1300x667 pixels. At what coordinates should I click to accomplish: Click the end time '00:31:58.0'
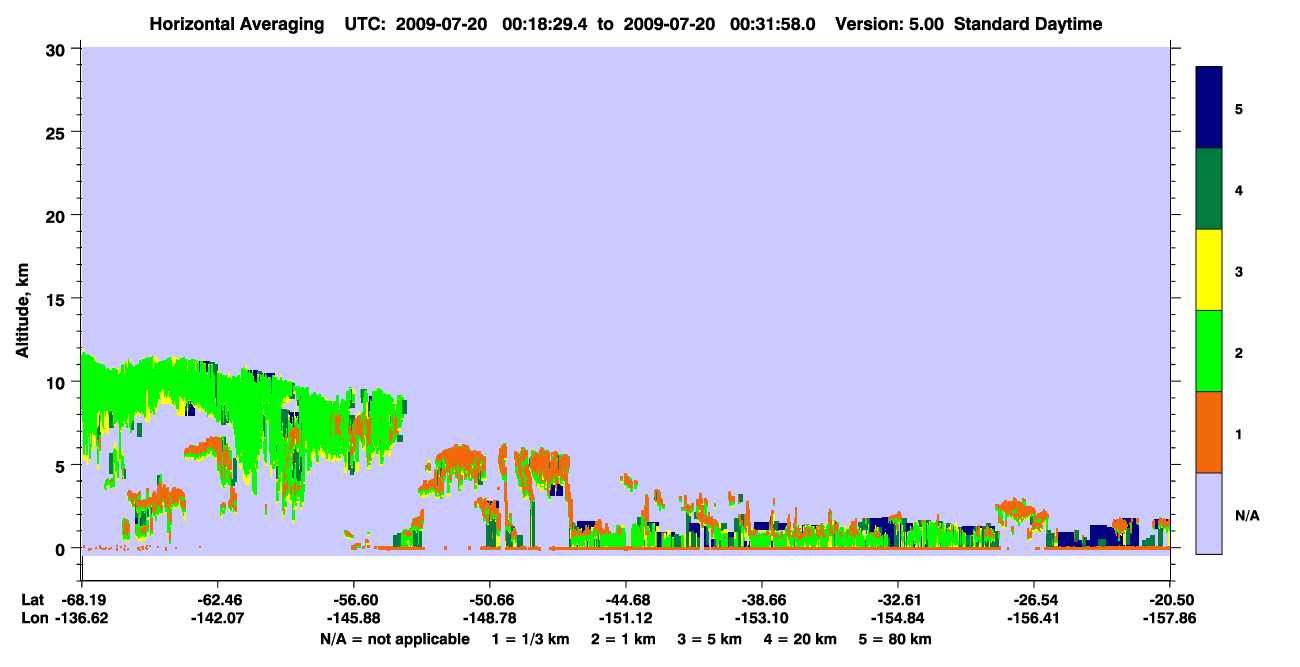pos(772,24)
